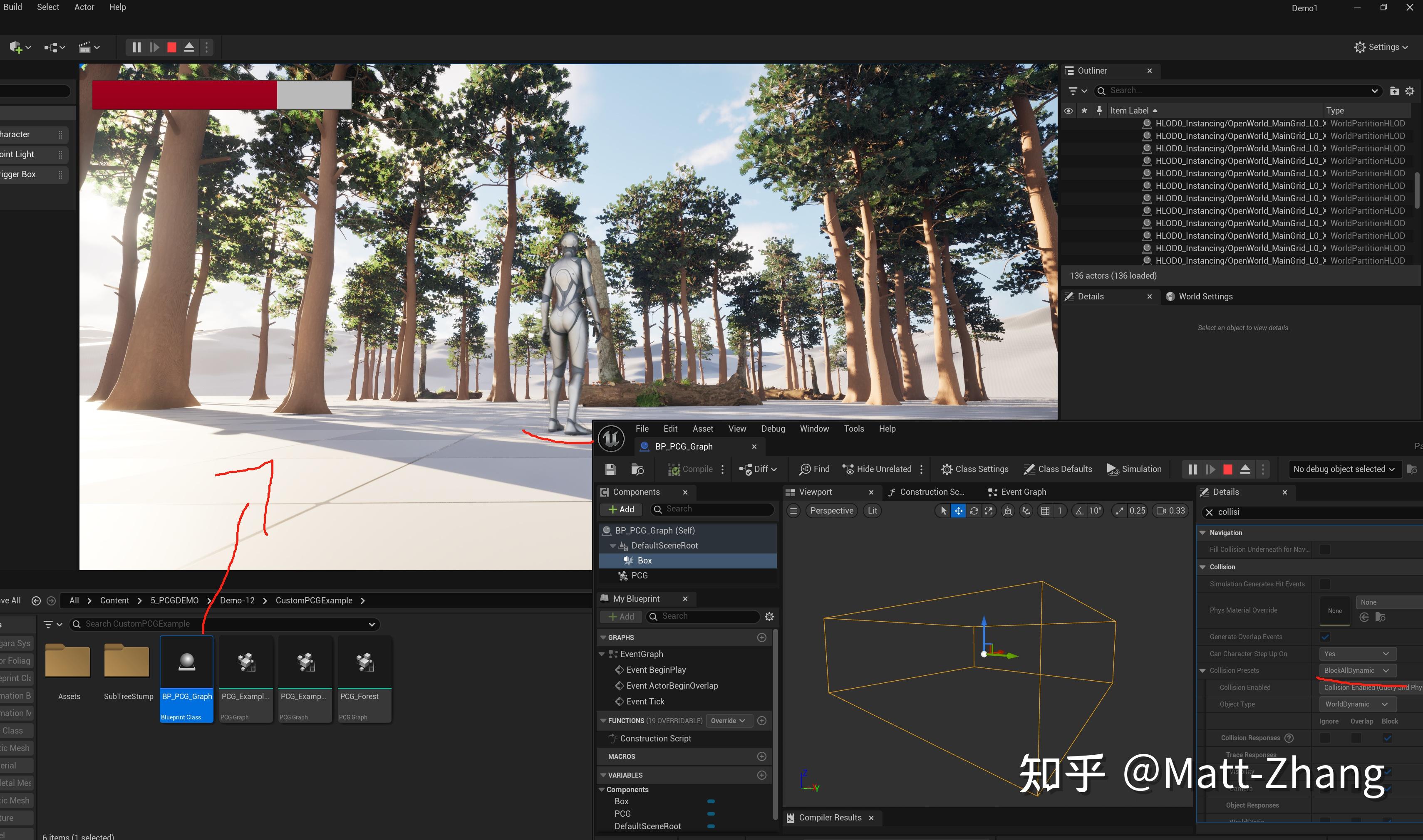The height and width of the screenshot is (840, 1423).
Task: Open Class Defaults in the blueprint toolbar
Action: pyautogui.click(x=1057, y=469)
